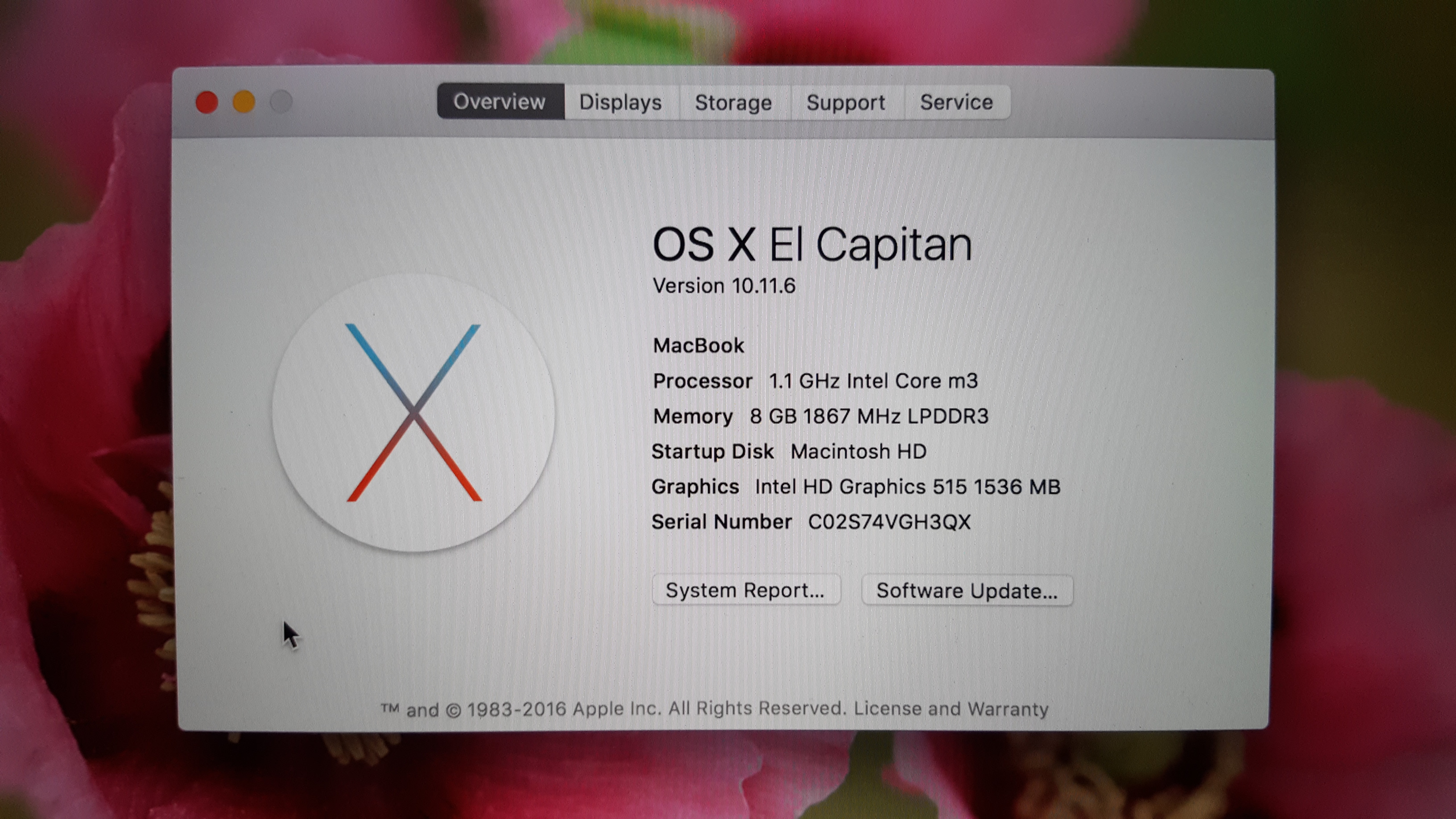
Task: Click the MacBook model name
Action: tap(699, 345)
